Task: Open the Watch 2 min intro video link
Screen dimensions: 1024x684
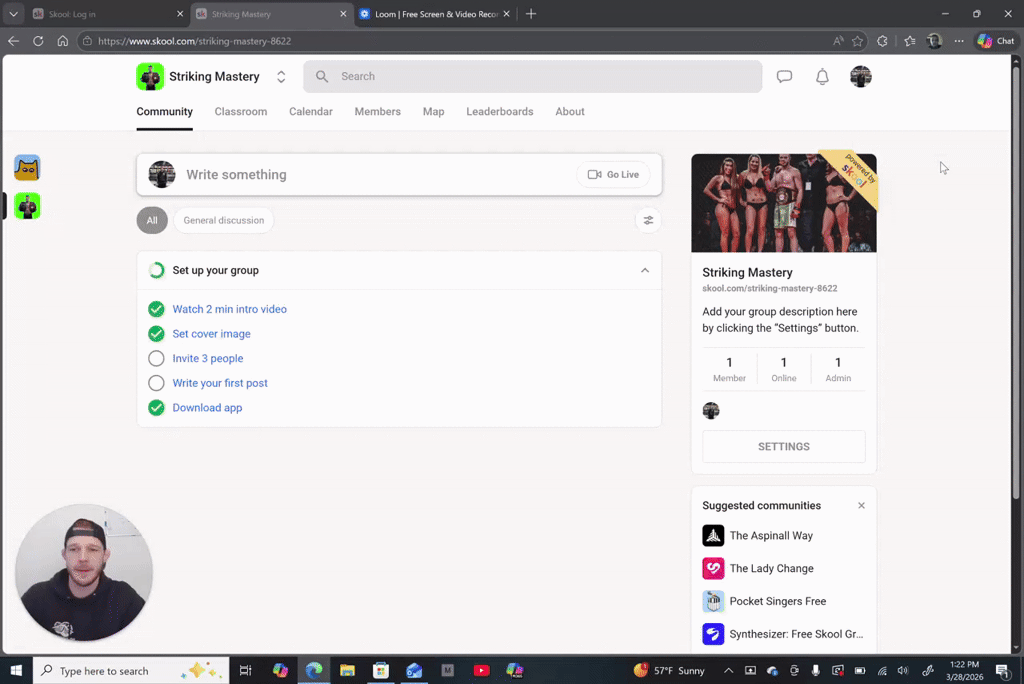Action: coord(229,309)
